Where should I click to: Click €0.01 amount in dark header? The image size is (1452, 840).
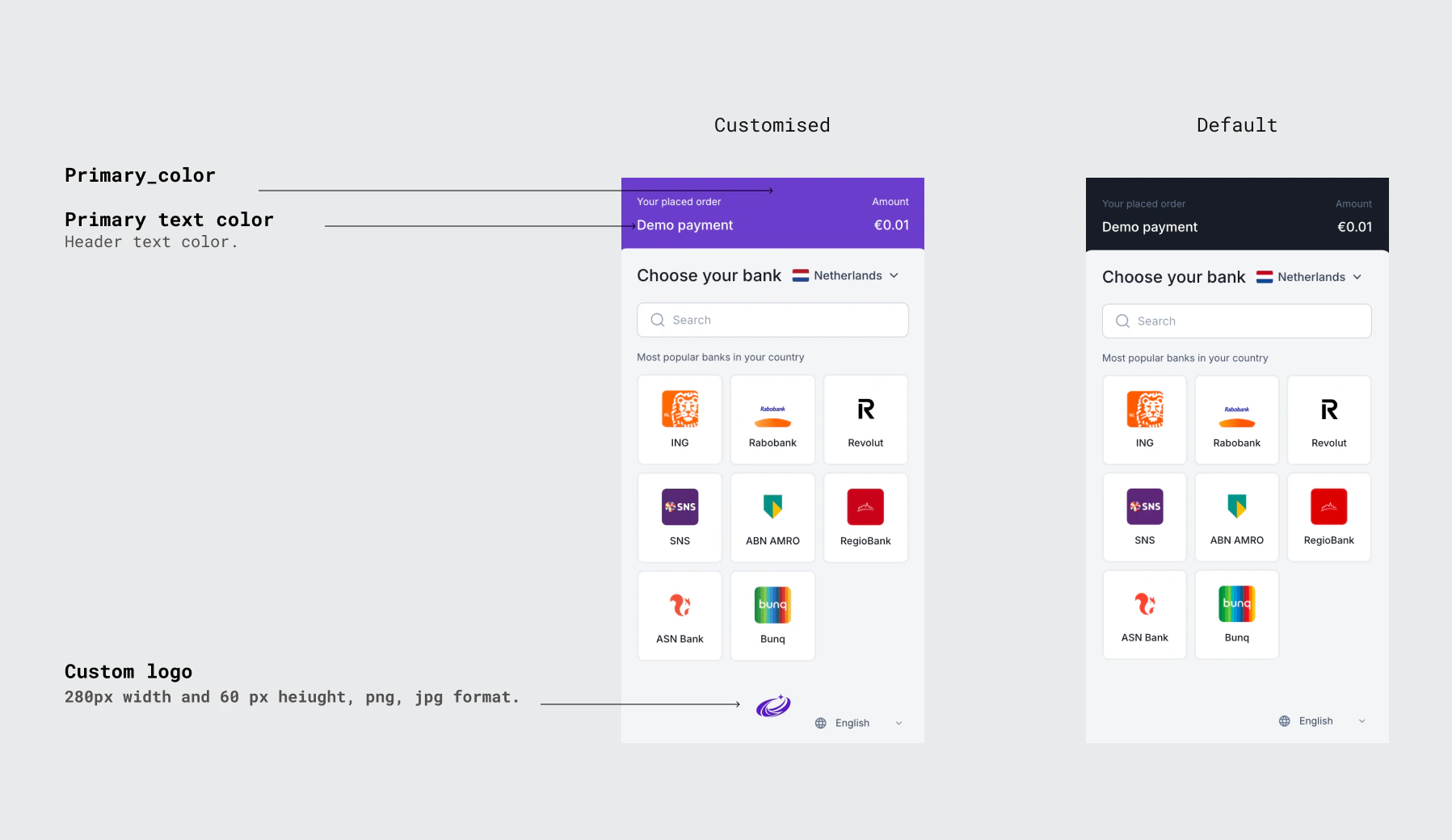1354,227
